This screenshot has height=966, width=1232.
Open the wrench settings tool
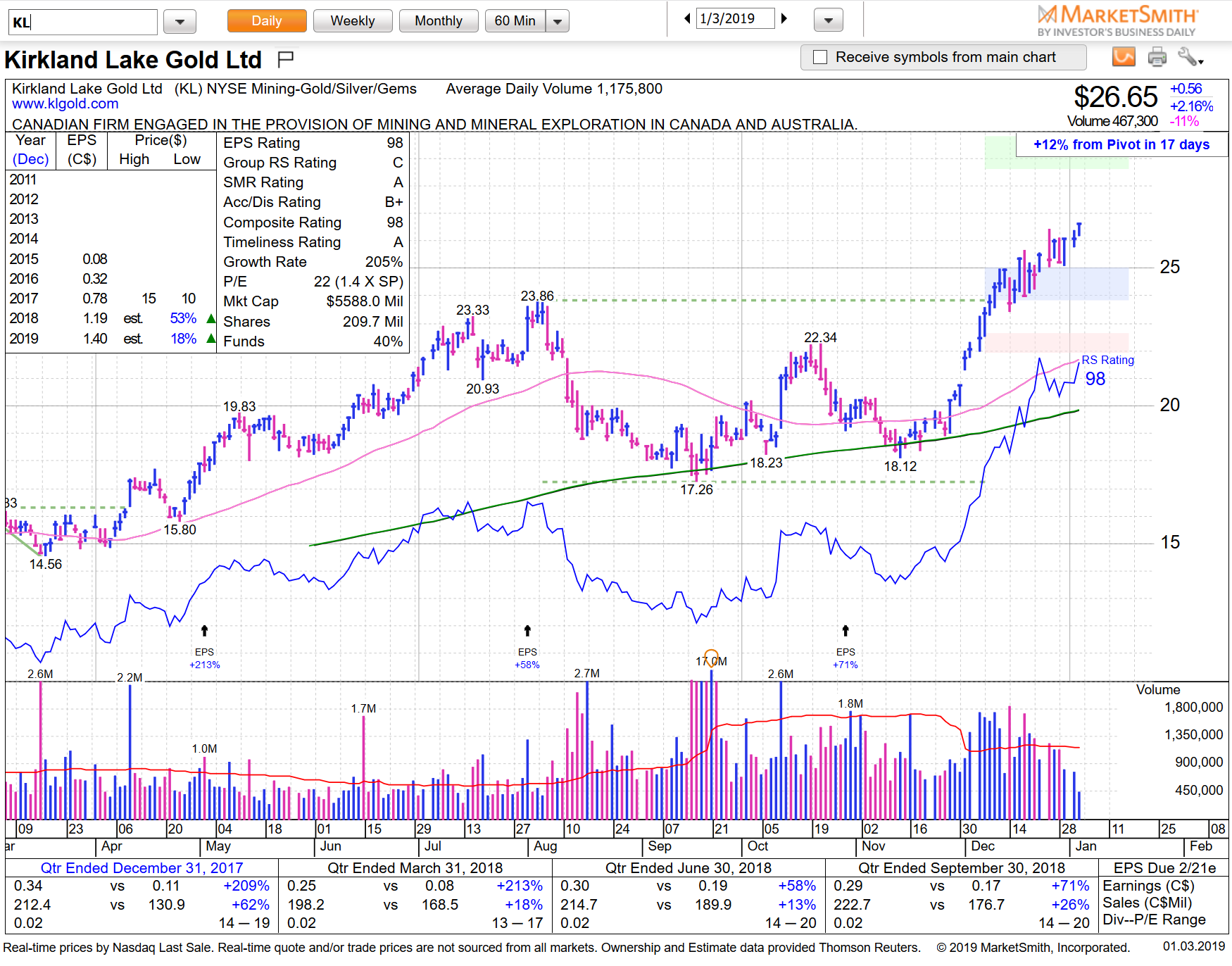tap(1189, 57)
